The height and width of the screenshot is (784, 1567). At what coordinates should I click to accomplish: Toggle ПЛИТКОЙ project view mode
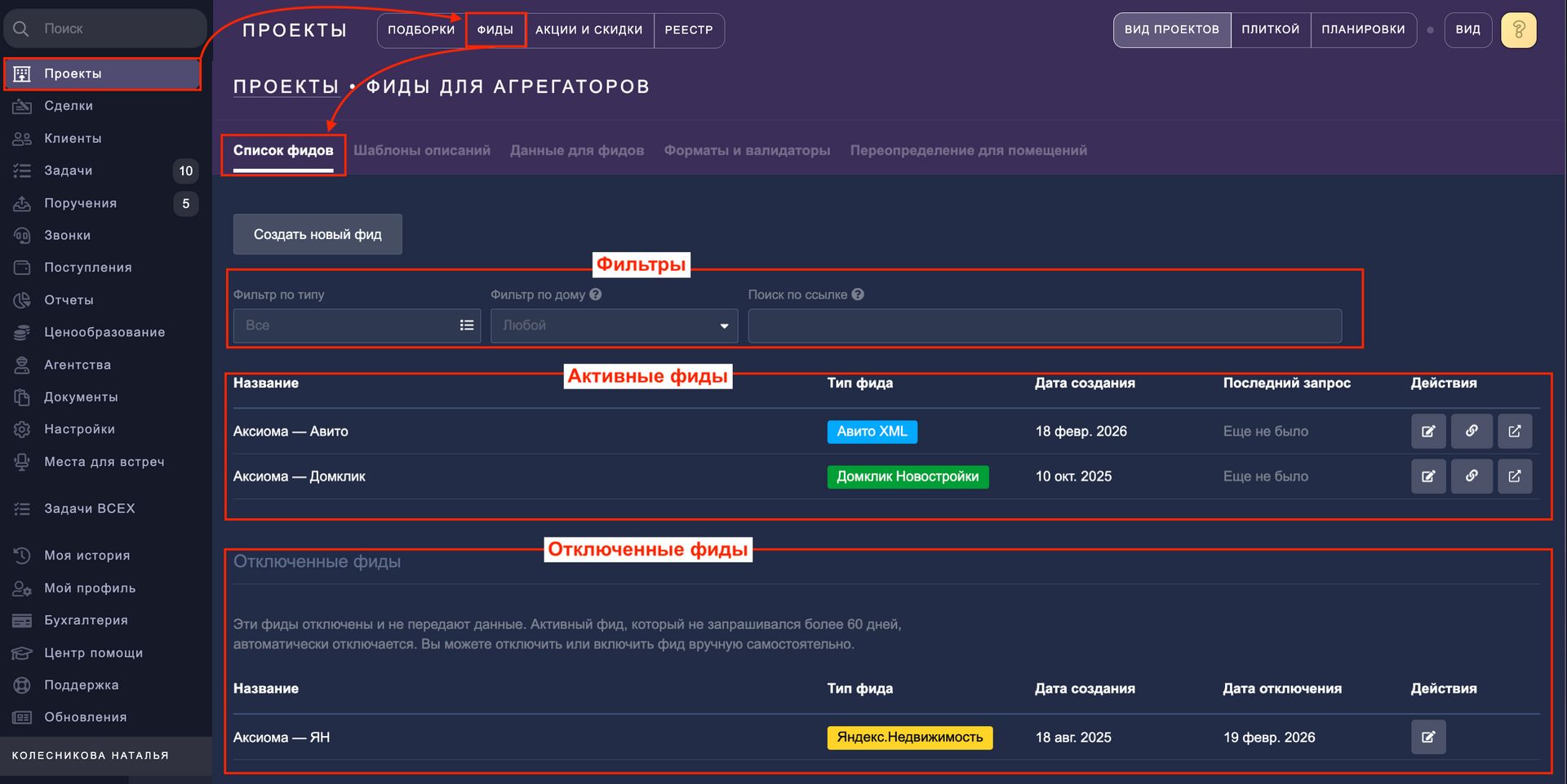(x=1270, y=30)
